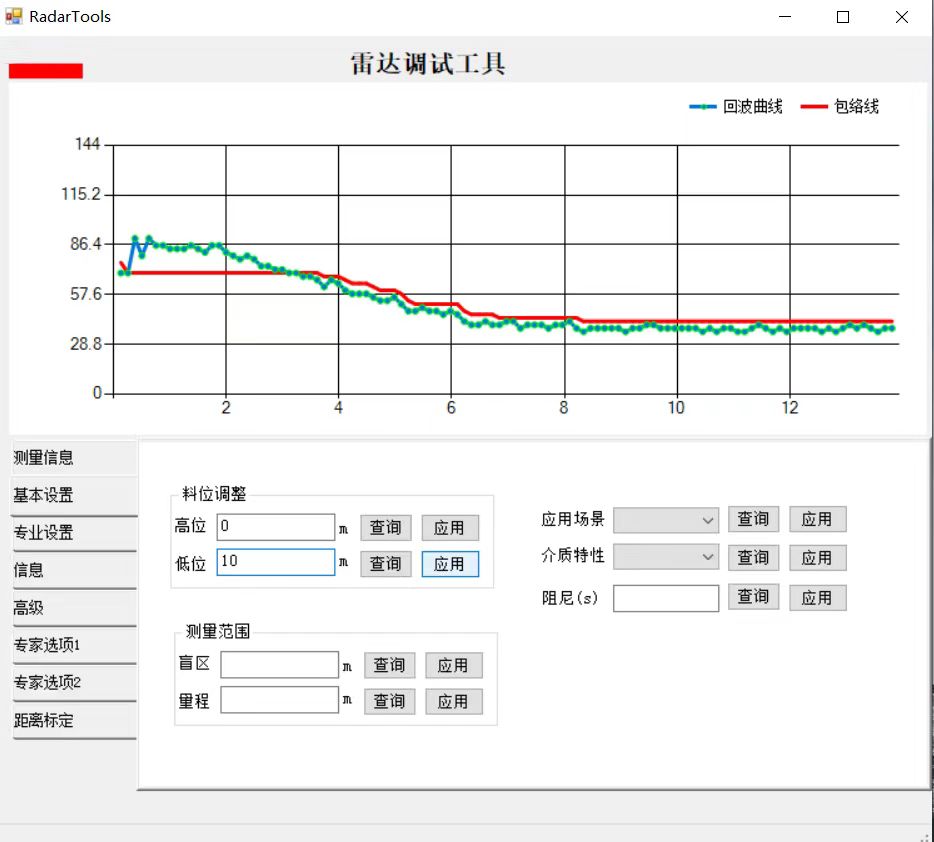Go to the 距离标定 tab
The image size is (934, 842).
click(74, 720)
